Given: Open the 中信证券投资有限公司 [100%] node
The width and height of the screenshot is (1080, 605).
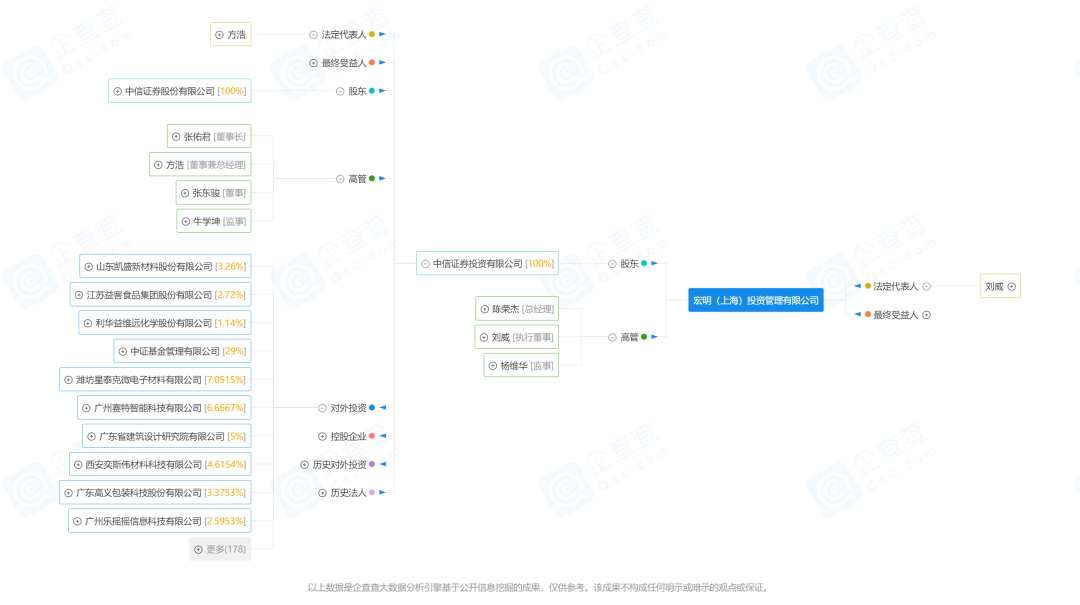Looking at the screenshot, I should [x=487, y=263].
